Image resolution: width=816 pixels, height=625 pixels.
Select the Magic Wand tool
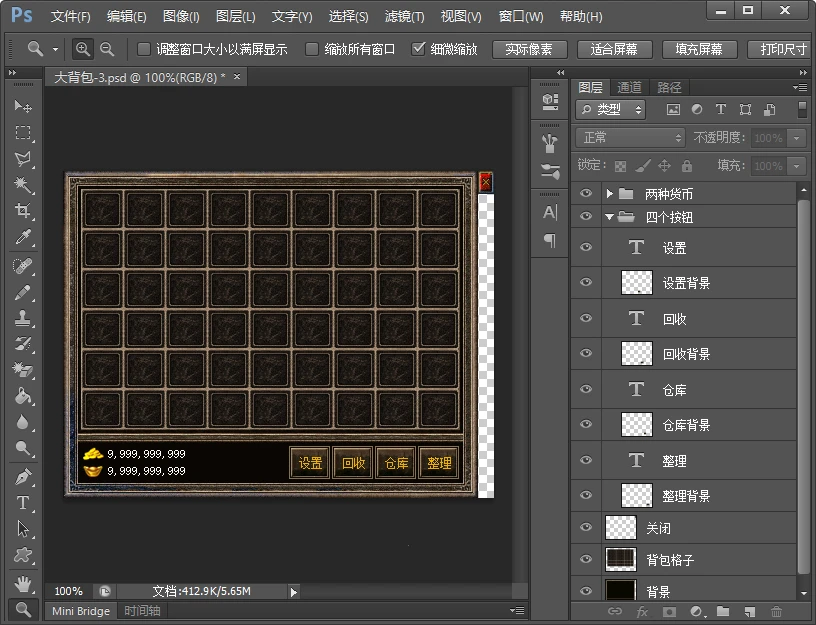[23, 184]
